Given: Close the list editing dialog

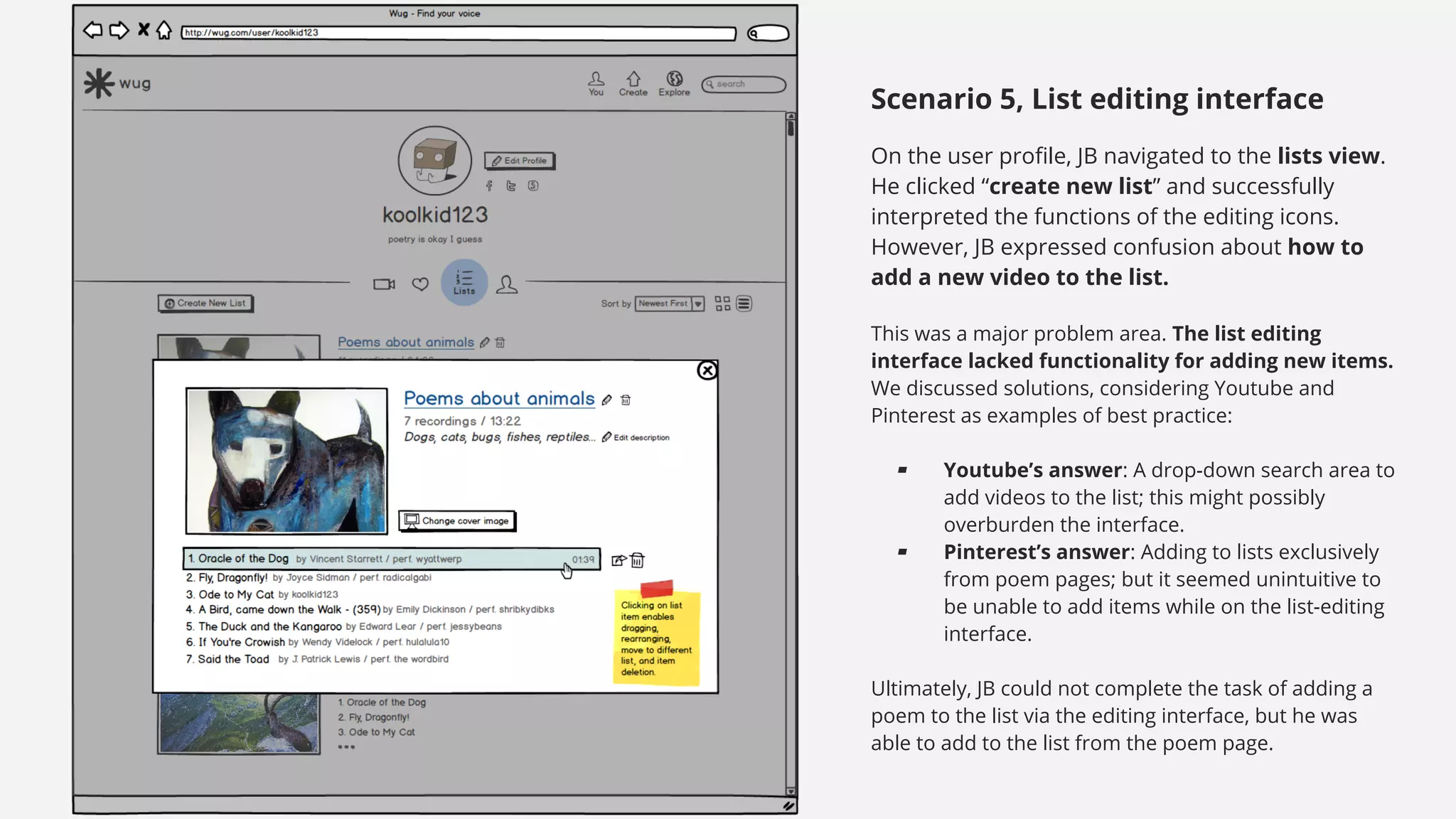Looking at the screenshot, I should coord(707,370).
